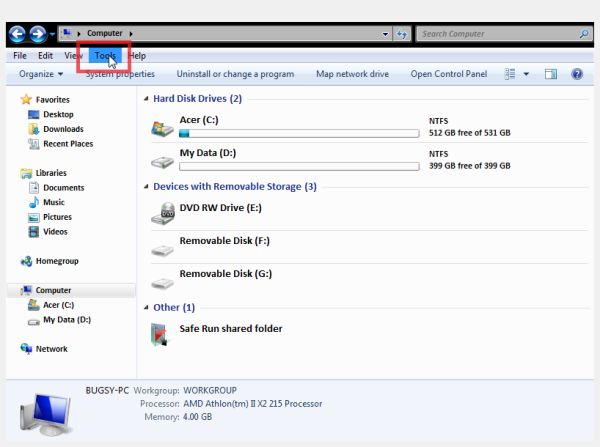Expand the address bar history dropdown
This screenshot has height=447, width=600.
[x=385, y=34]
